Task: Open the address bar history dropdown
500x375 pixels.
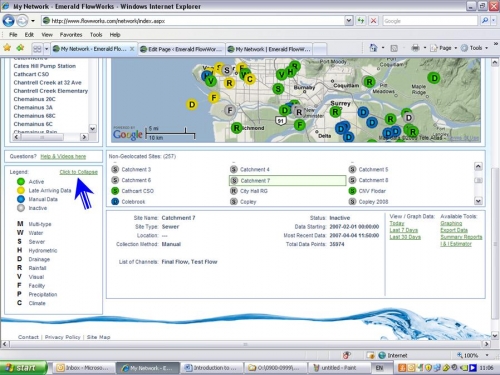Action: click(x=349, y=21)
